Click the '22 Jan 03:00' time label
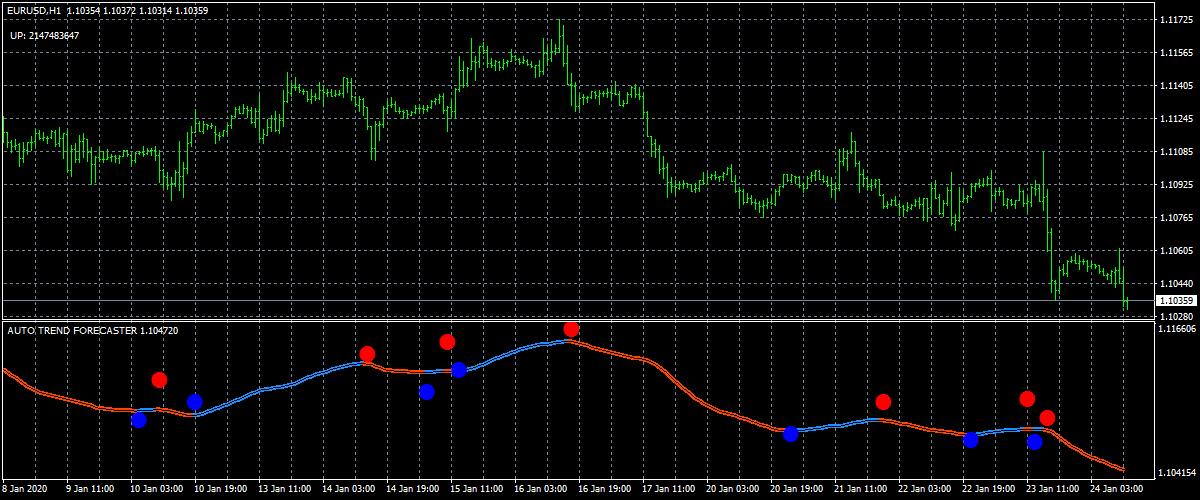The width and height of the screenshot is (1200, 500). pos(923,490)
